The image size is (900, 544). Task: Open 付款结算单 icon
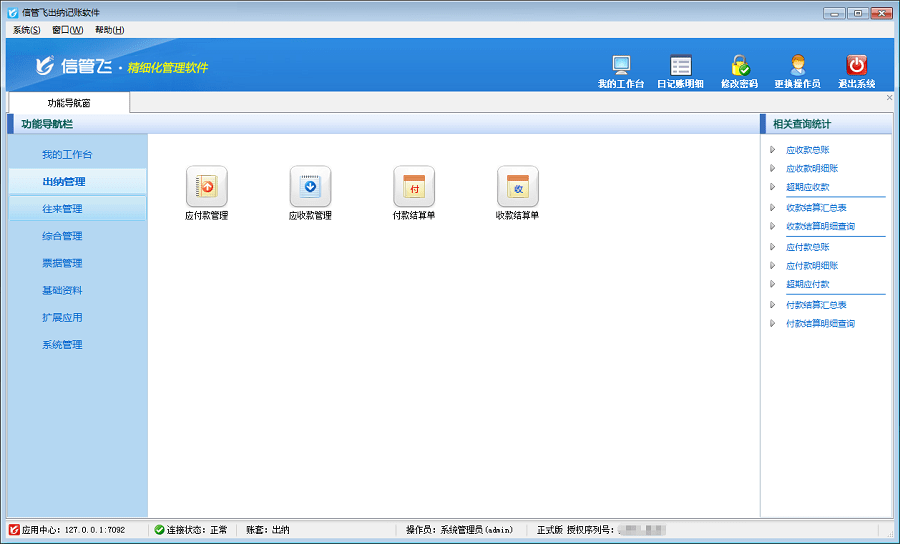[414, 186]
